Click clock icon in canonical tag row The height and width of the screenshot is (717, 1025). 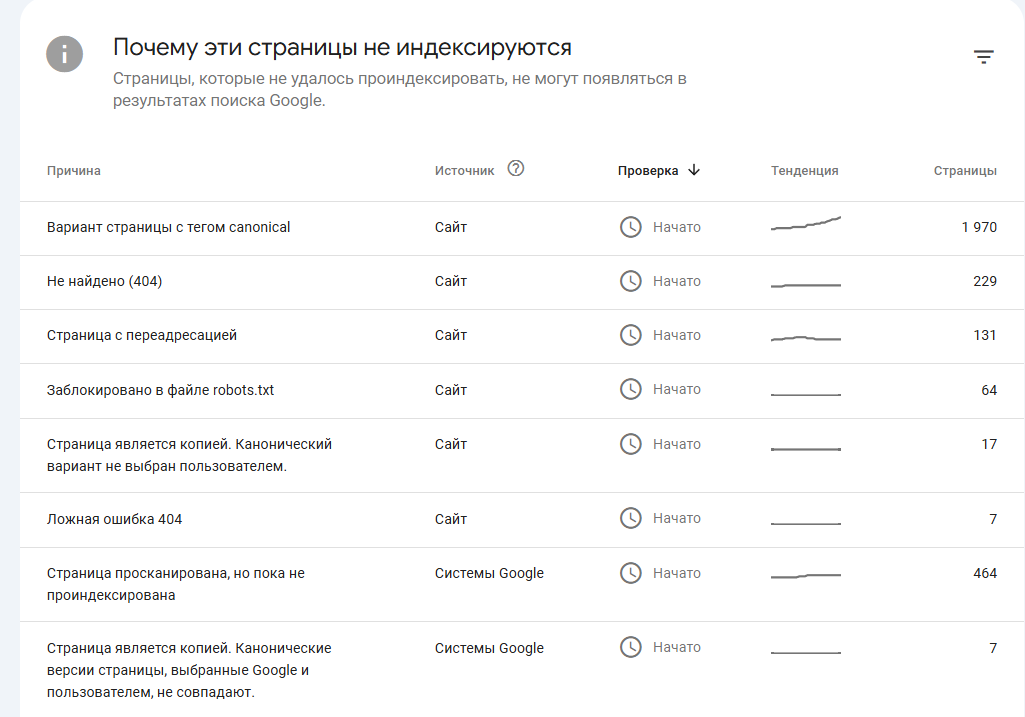point(630,227)
